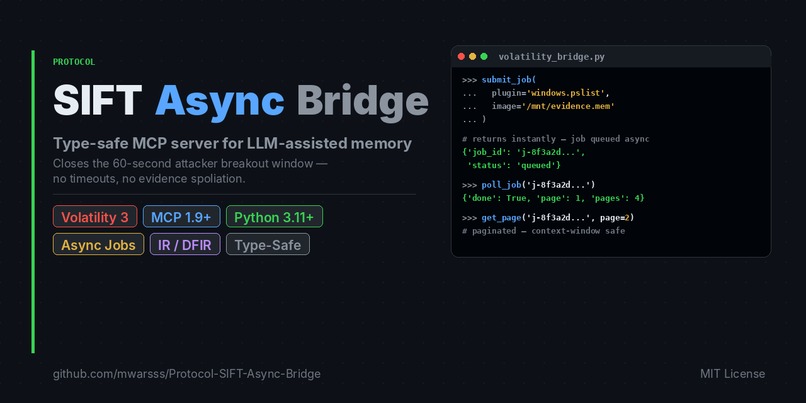Screen dimensions: 806x403
Task: Click the red close dot in the code window
Action: coord(461,57)
